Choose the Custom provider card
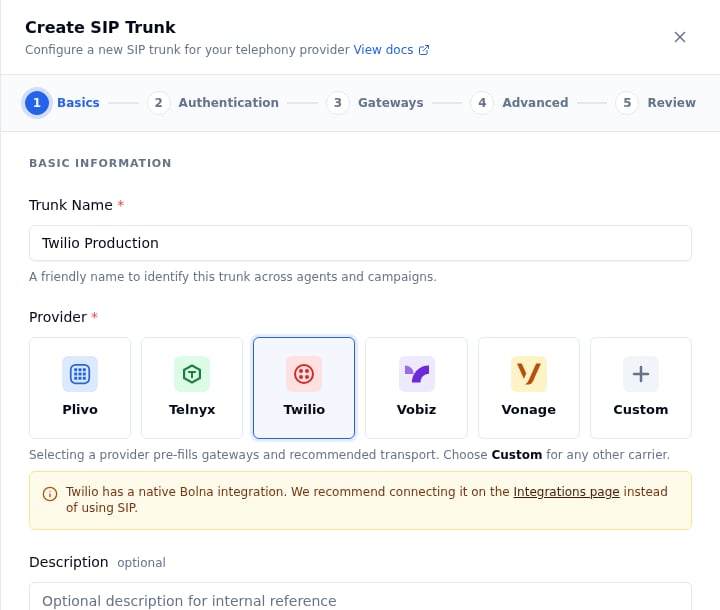This screenshot has height=610, width=720. [x=641, y=388]
